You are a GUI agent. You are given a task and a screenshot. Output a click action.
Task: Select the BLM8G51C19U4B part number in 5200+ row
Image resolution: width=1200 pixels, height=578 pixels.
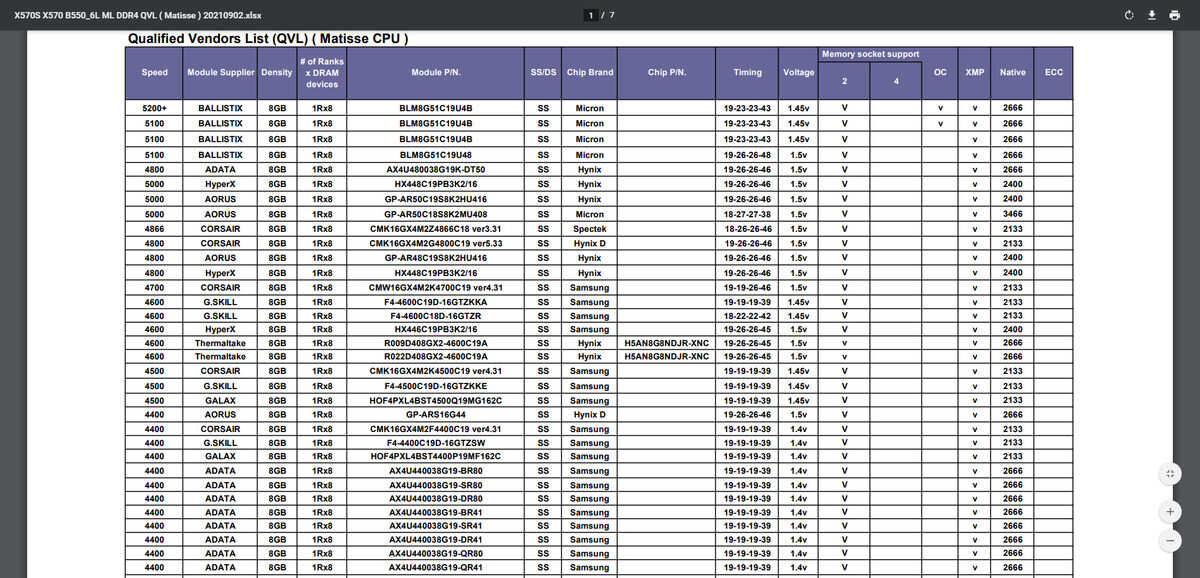(436, 107)
